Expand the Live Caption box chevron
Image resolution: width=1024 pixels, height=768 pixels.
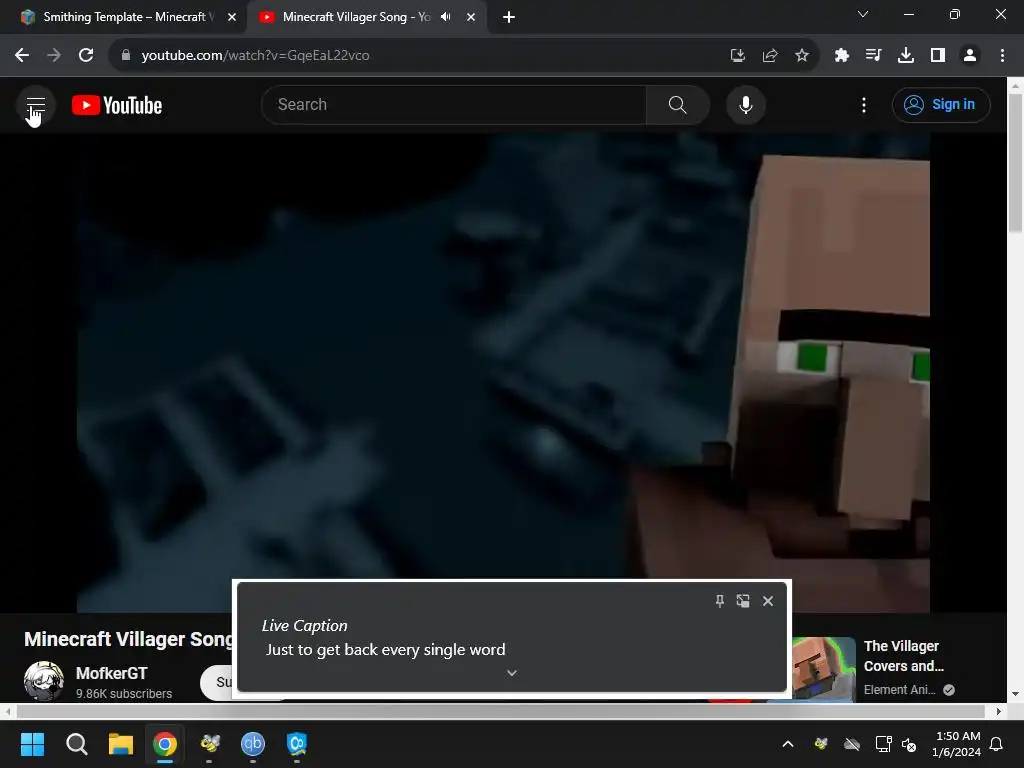click(511, 673)
